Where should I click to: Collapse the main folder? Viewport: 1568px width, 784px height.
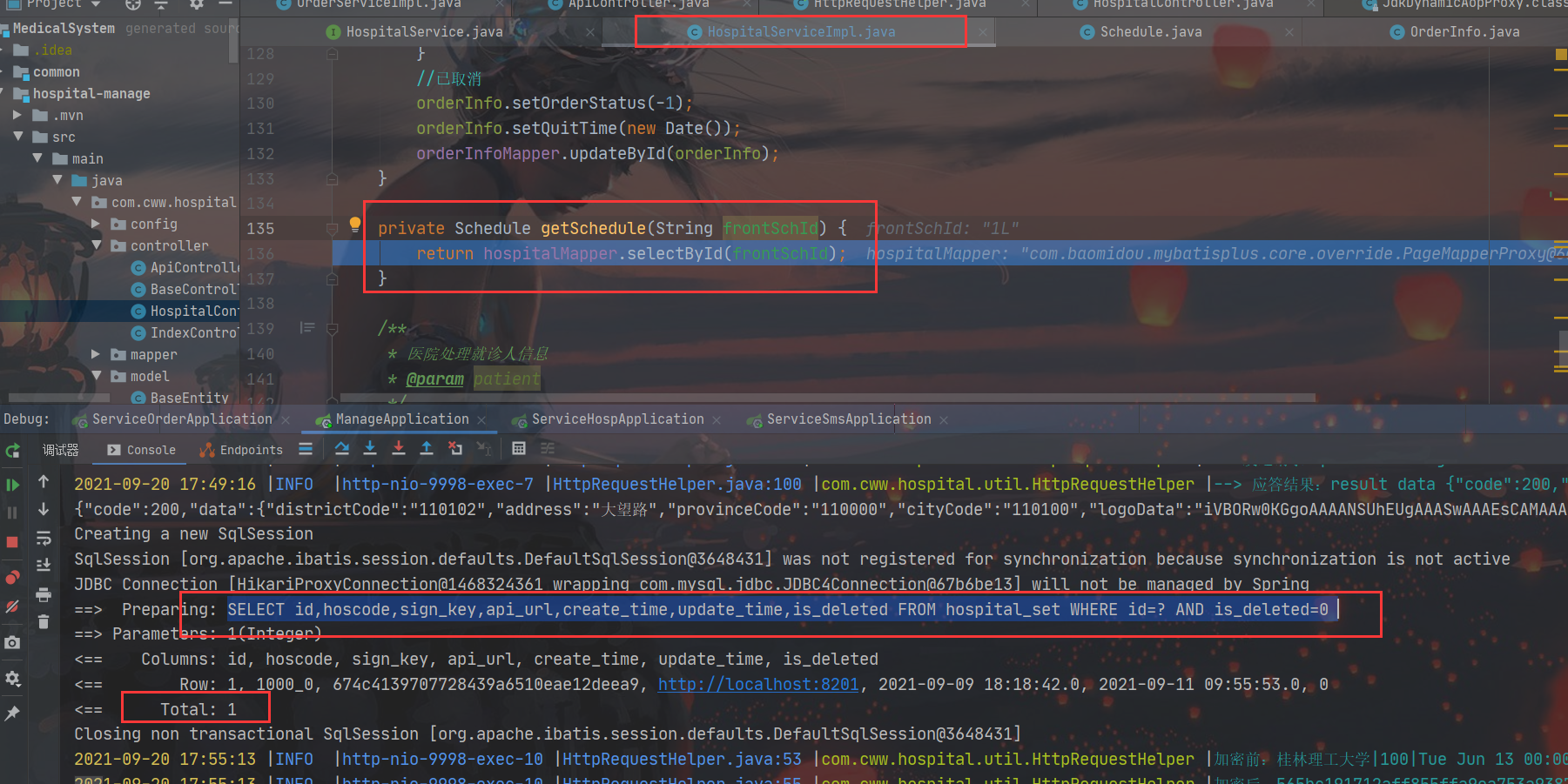tap(37, 158)
